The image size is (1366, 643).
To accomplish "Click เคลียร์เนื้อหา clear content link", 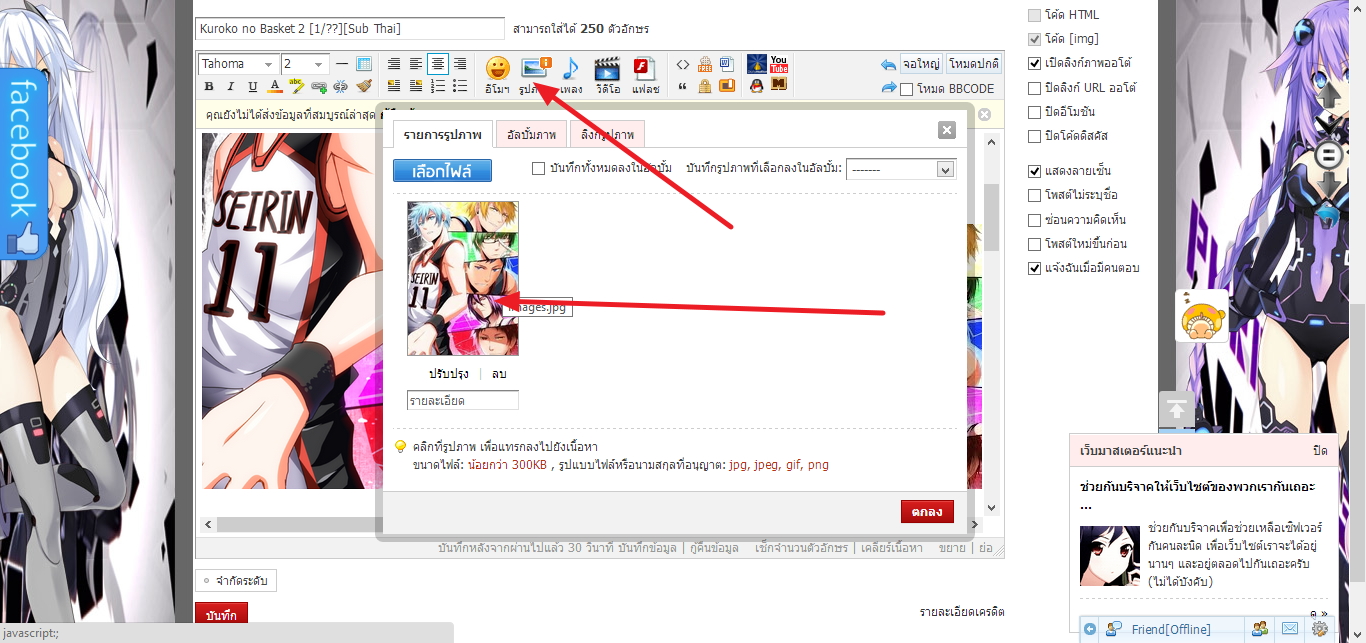I will pos(893,548).
